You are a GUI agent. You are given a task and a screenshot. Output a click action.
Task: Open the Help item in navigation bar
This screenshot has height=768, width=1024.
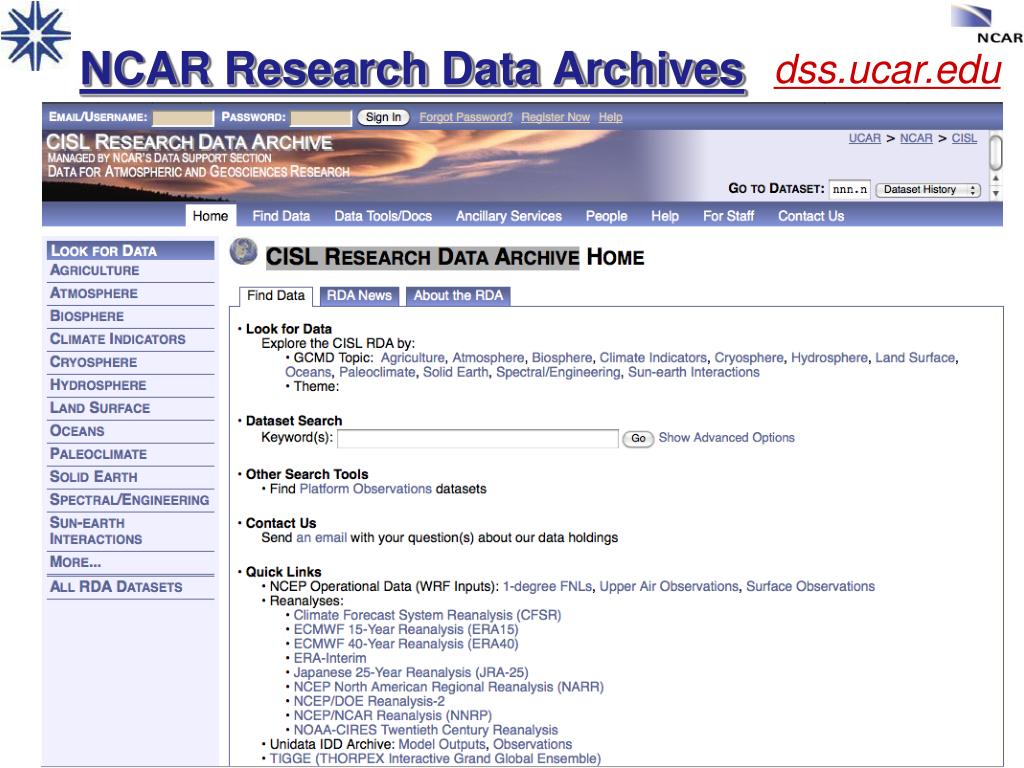coord(665,216)
